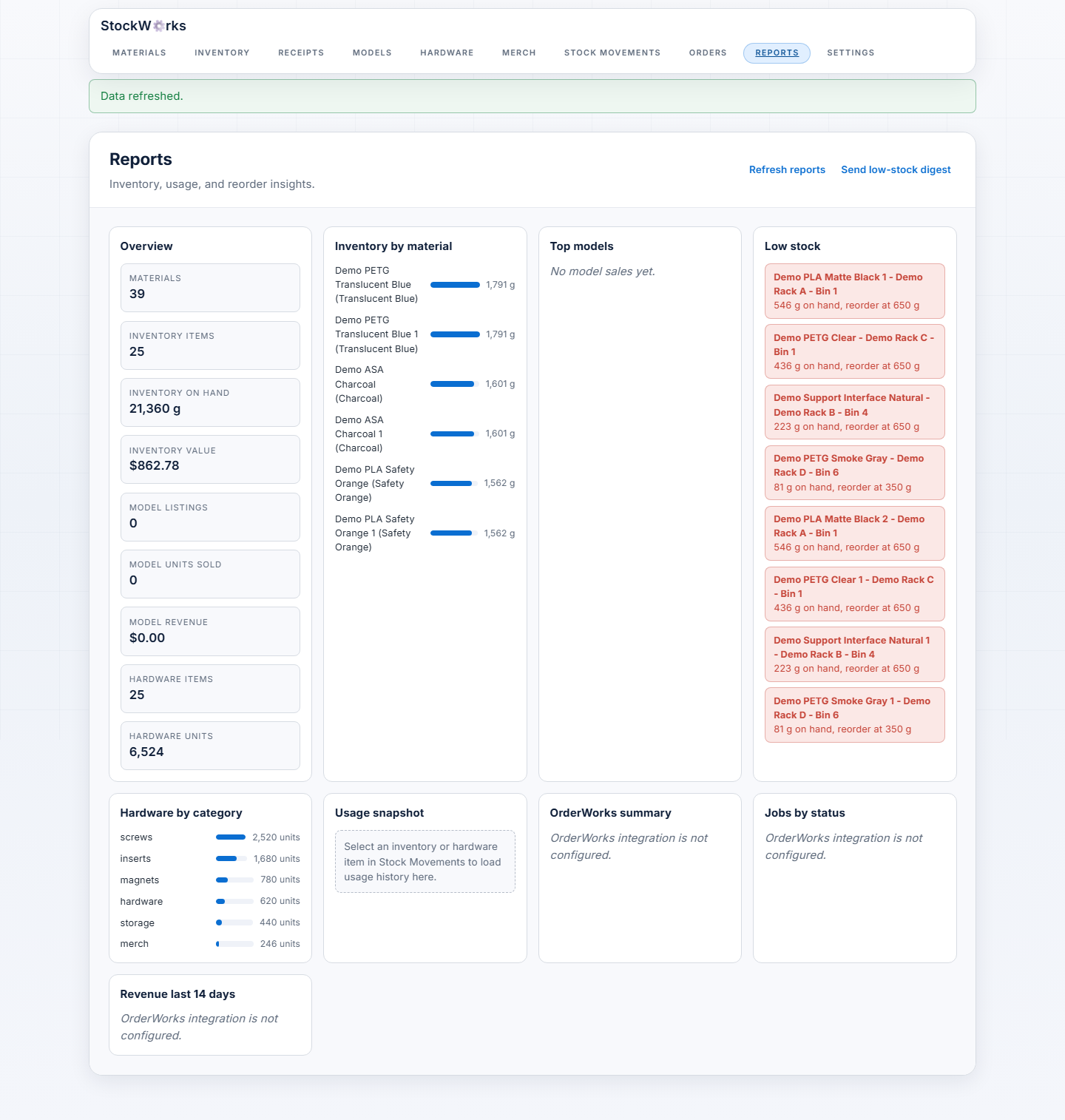Click the Hardware Units 6,524 card
Image resolution: width=1065 pixels, height=1120 pixels.
point(210,746)
